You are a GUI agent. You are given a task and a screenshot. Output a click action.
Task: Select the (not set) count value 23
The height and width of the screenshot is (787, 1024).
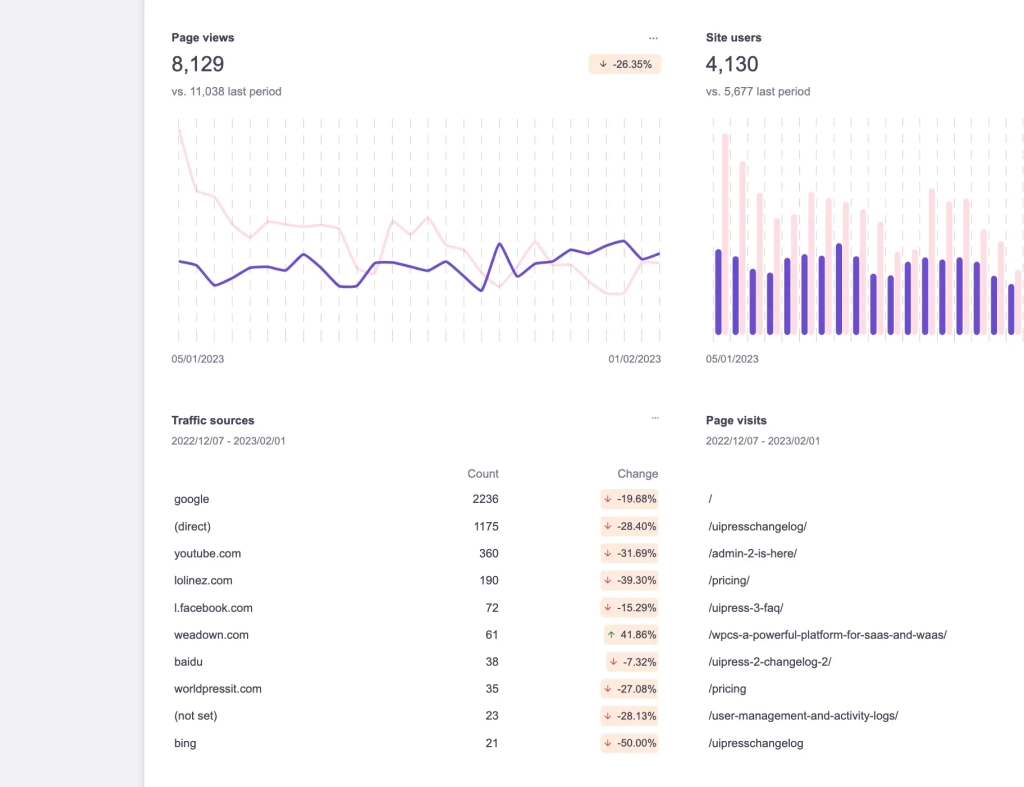tap(492, 716)
